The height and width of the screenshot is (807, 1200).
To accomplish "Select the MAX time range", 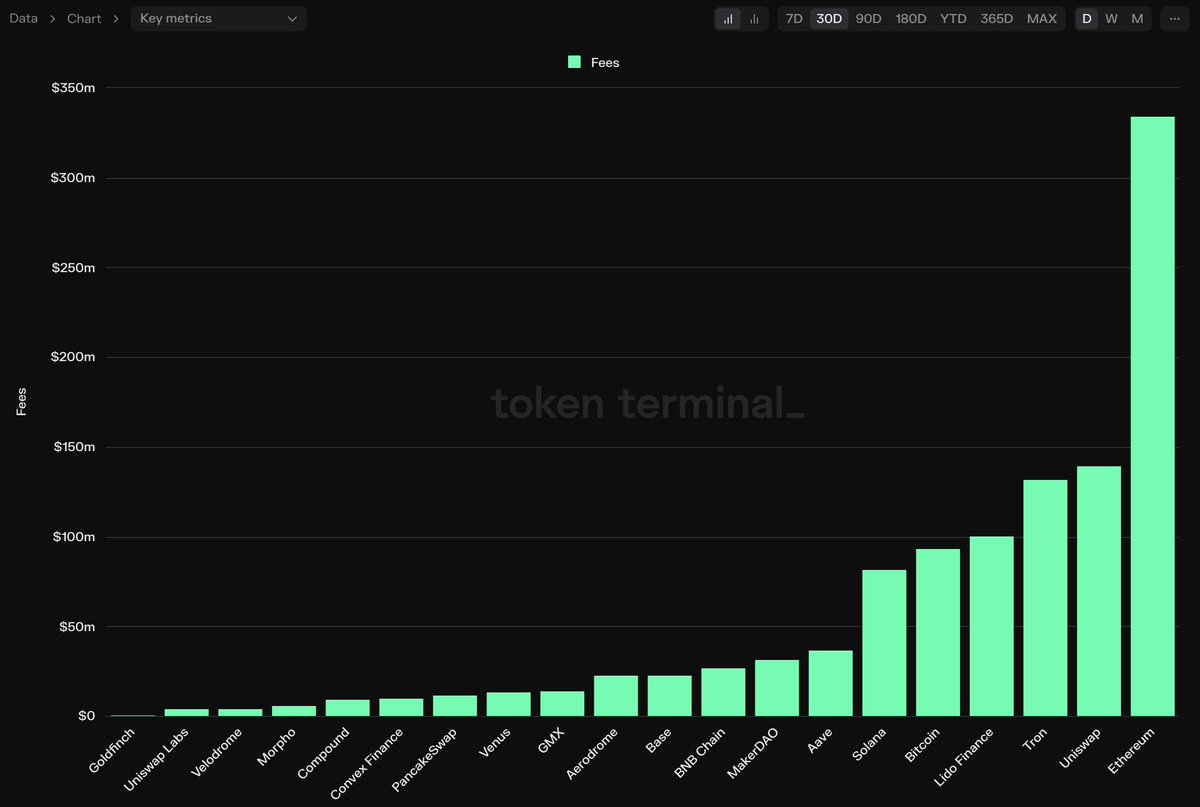I will [1042, 18].
